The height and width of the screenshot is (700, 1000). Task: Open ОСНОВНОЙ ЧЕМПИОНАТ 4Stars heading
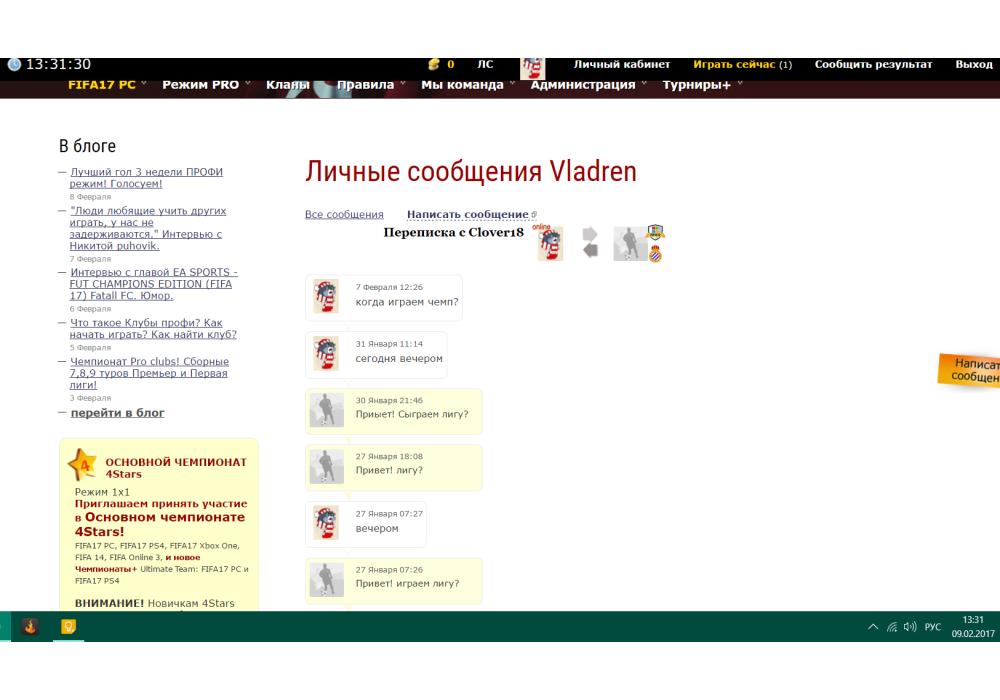point(176,468)
